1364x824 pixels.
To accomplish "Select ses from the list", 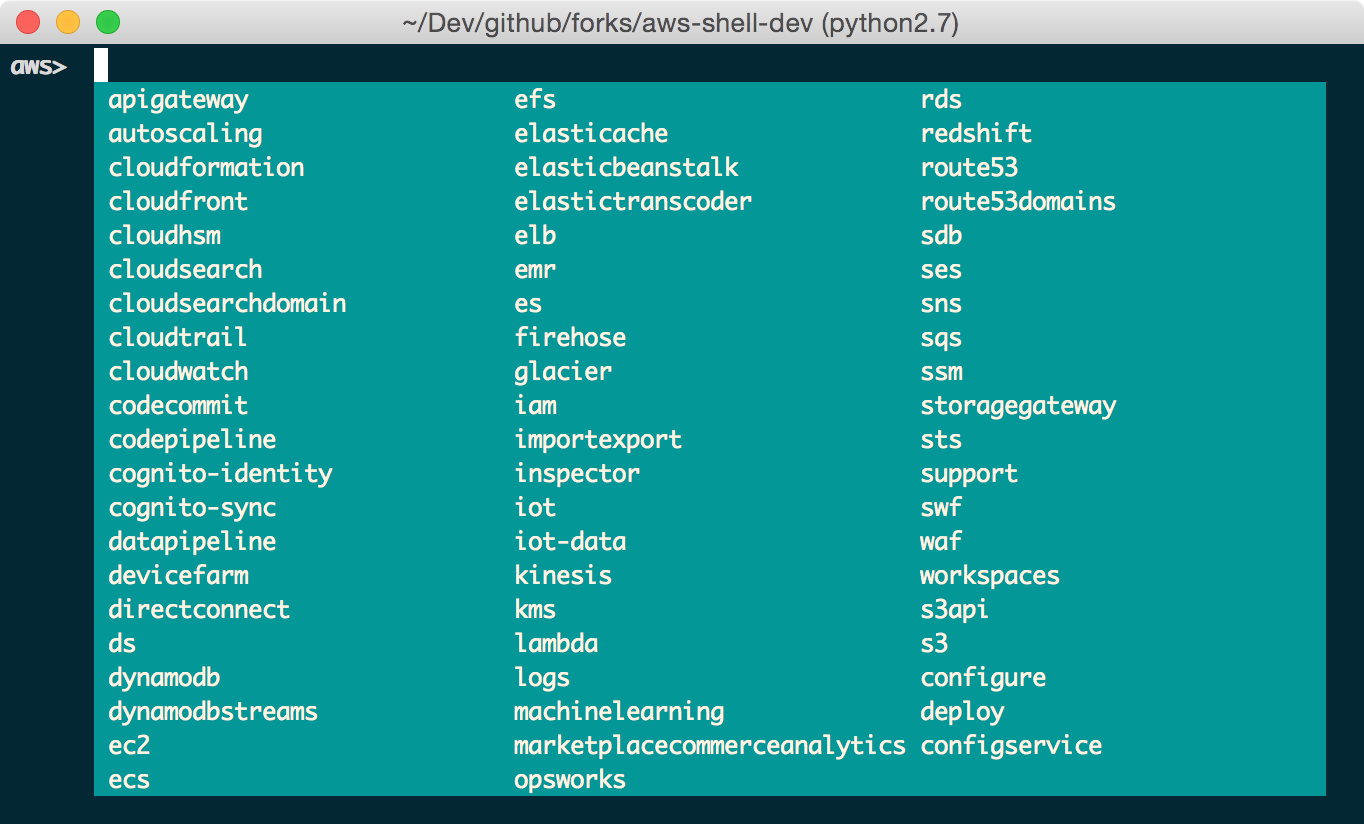I will click(941, 270).
